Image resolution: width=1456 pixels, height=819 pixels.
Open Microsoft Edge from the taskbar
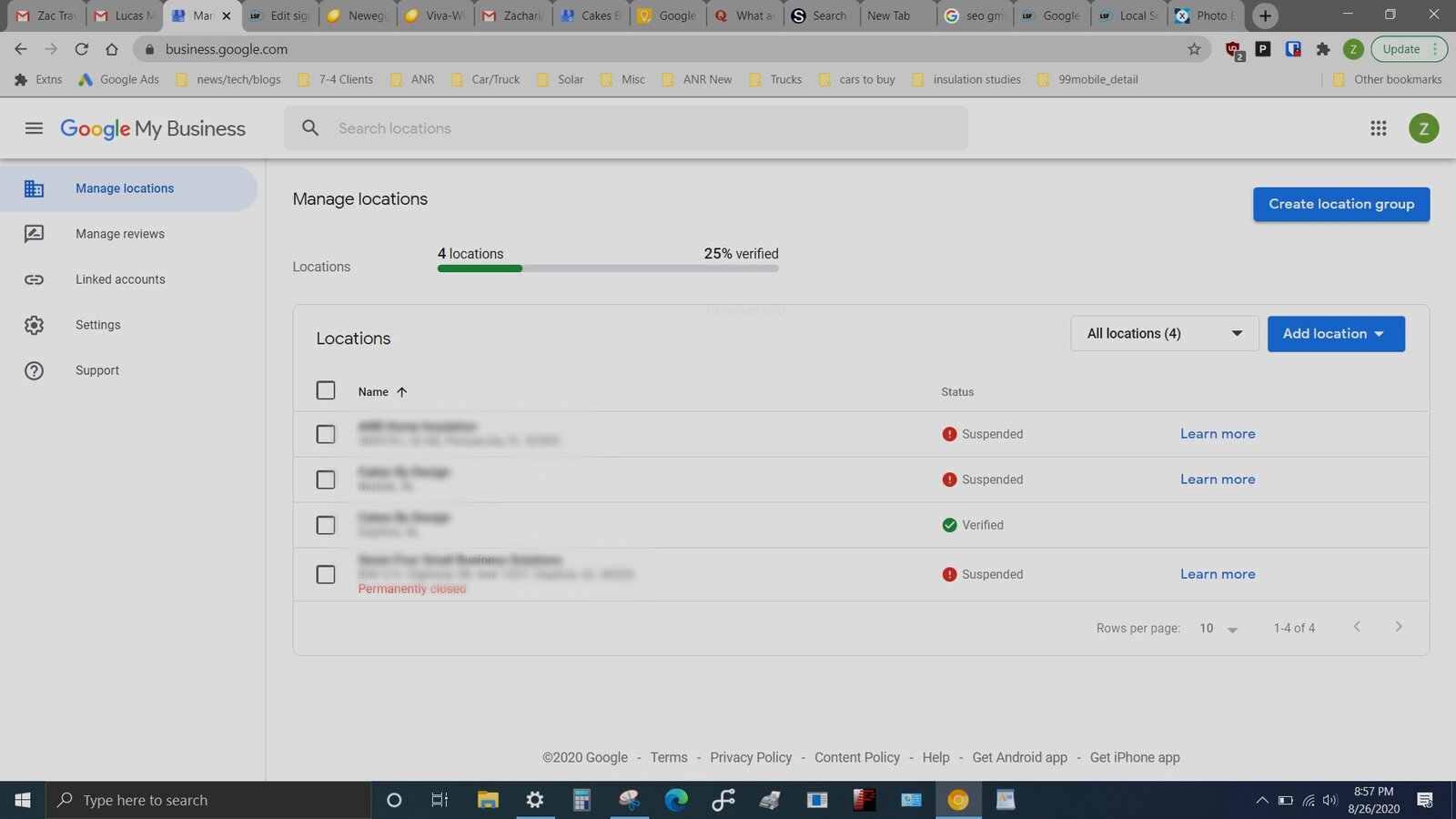(676, 800)
